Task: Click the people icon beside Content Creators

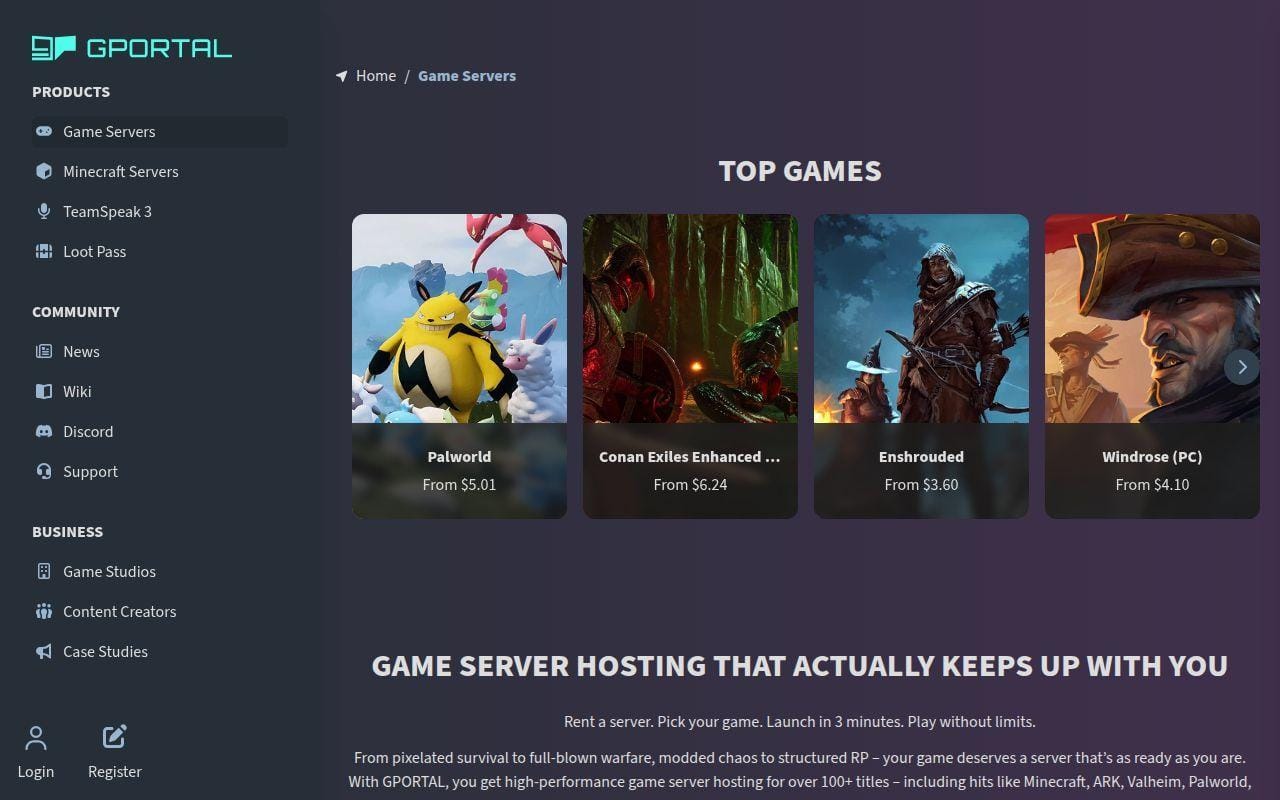Action: [x=44, y=611]
